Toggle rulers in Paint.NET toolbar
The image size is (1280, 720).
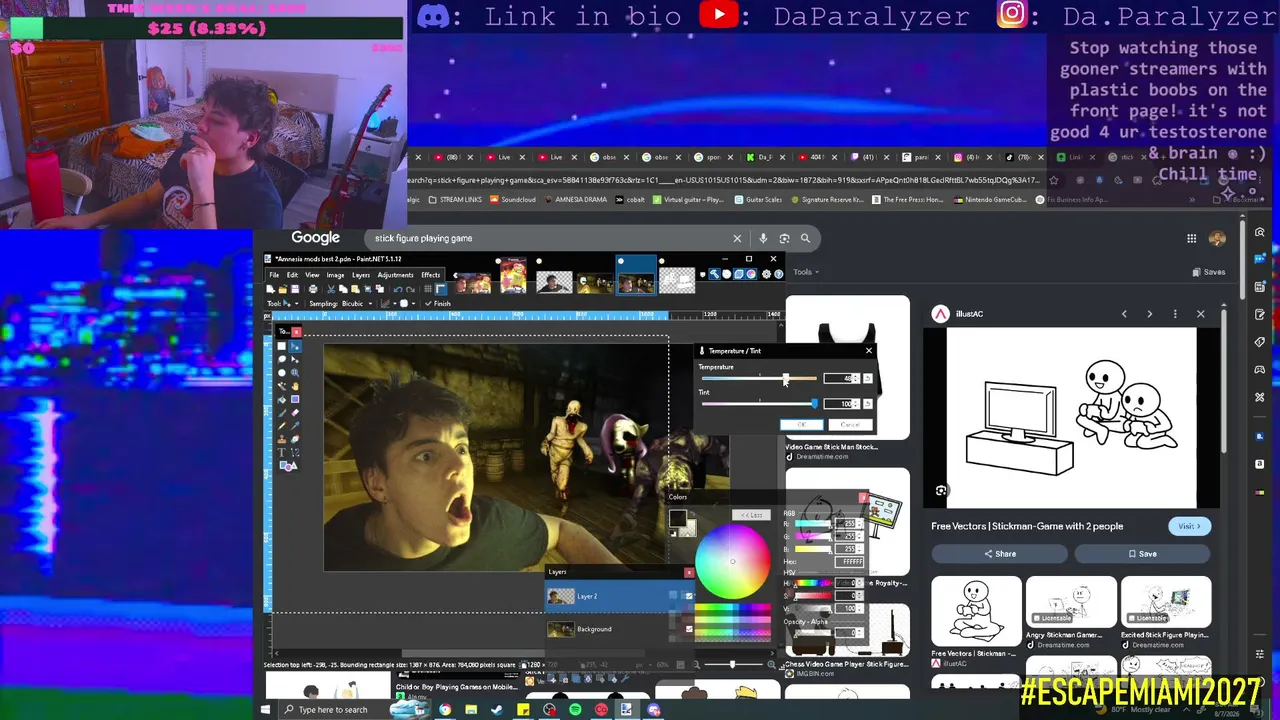click(x=440, y=289)
